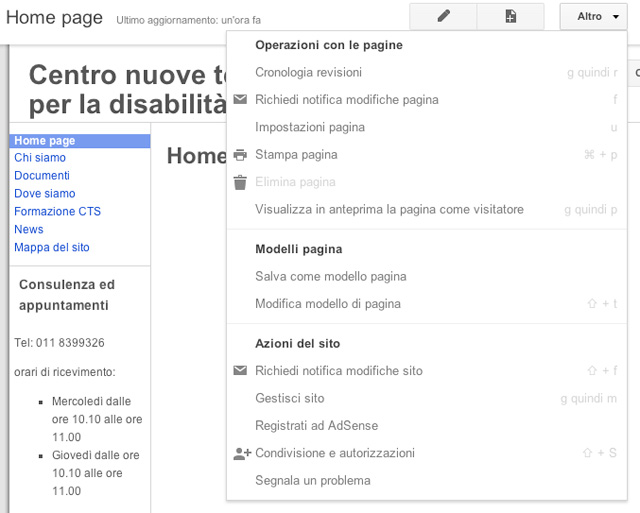Click the add-person icon beside Condivisione e autorizzazioni
Screen dimensions: 640x513
pos(241,453)
